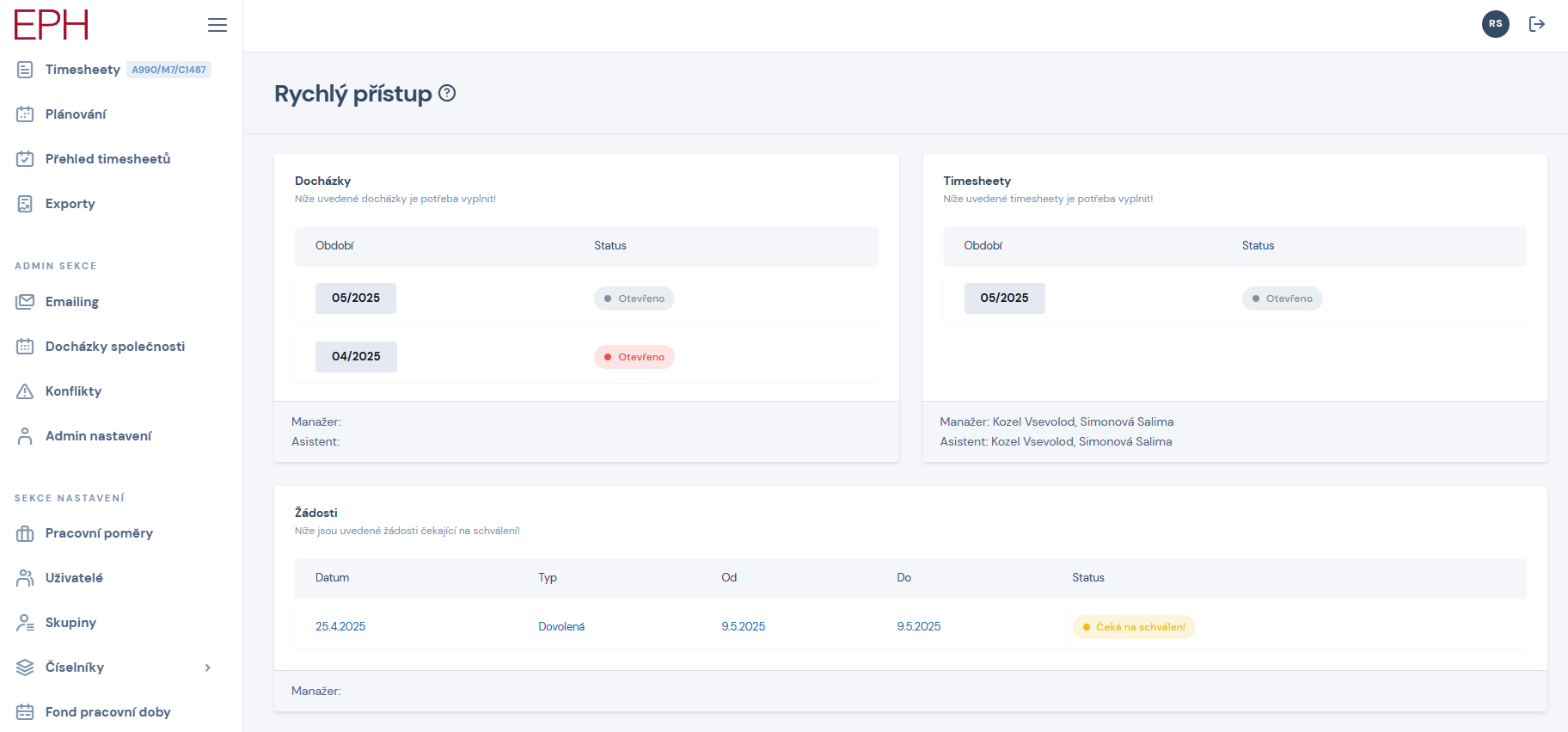
Task: Click the help icon beside Rychlý přístup
Action: [x=447, y=93]
